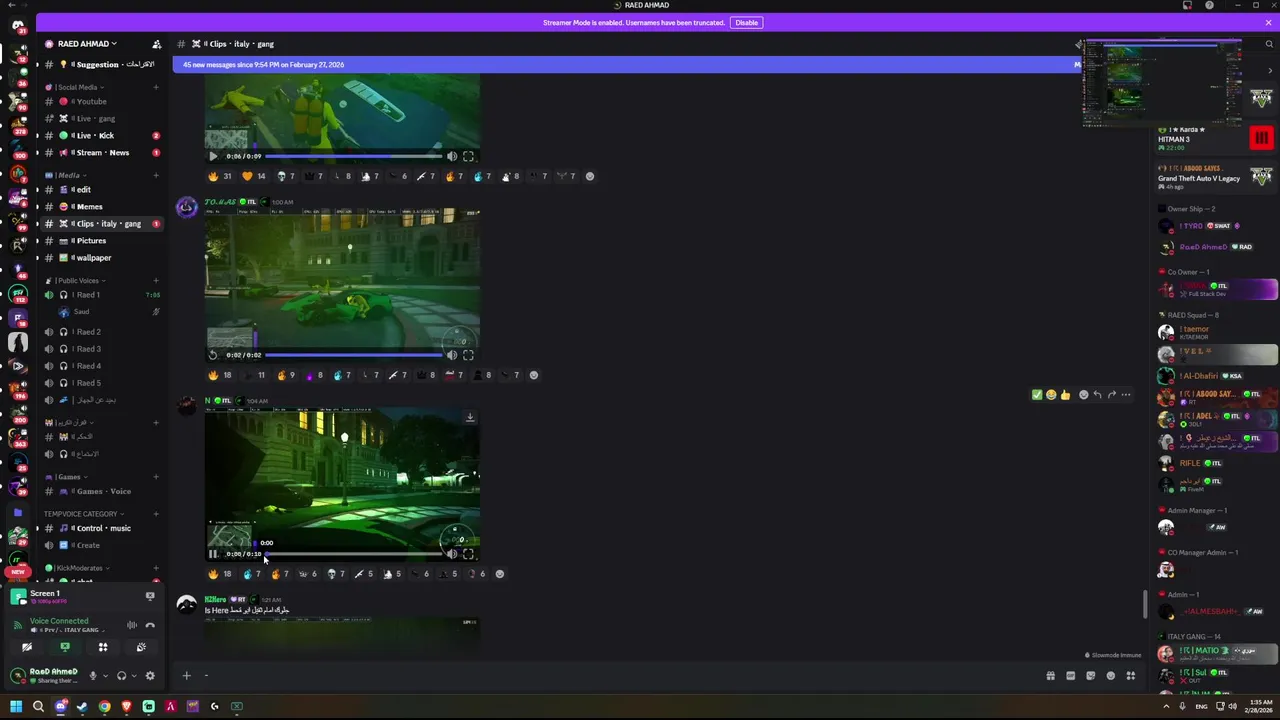Viewport: 1280px width, 720px height.
Task: Add the thumbs-up quick reaction on hovered message
Action: 1065,395
